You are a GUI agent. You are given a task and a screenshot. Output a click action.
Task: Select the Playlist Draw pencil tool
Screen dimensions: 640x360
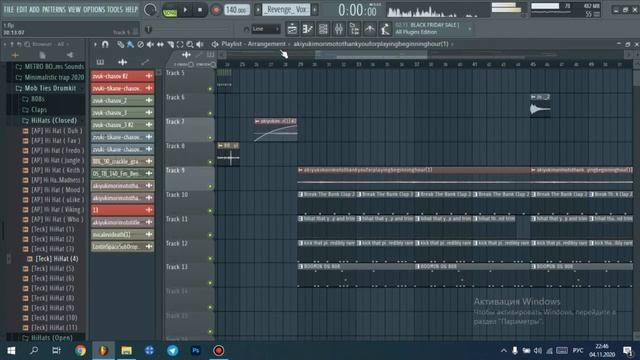[121, 44]
